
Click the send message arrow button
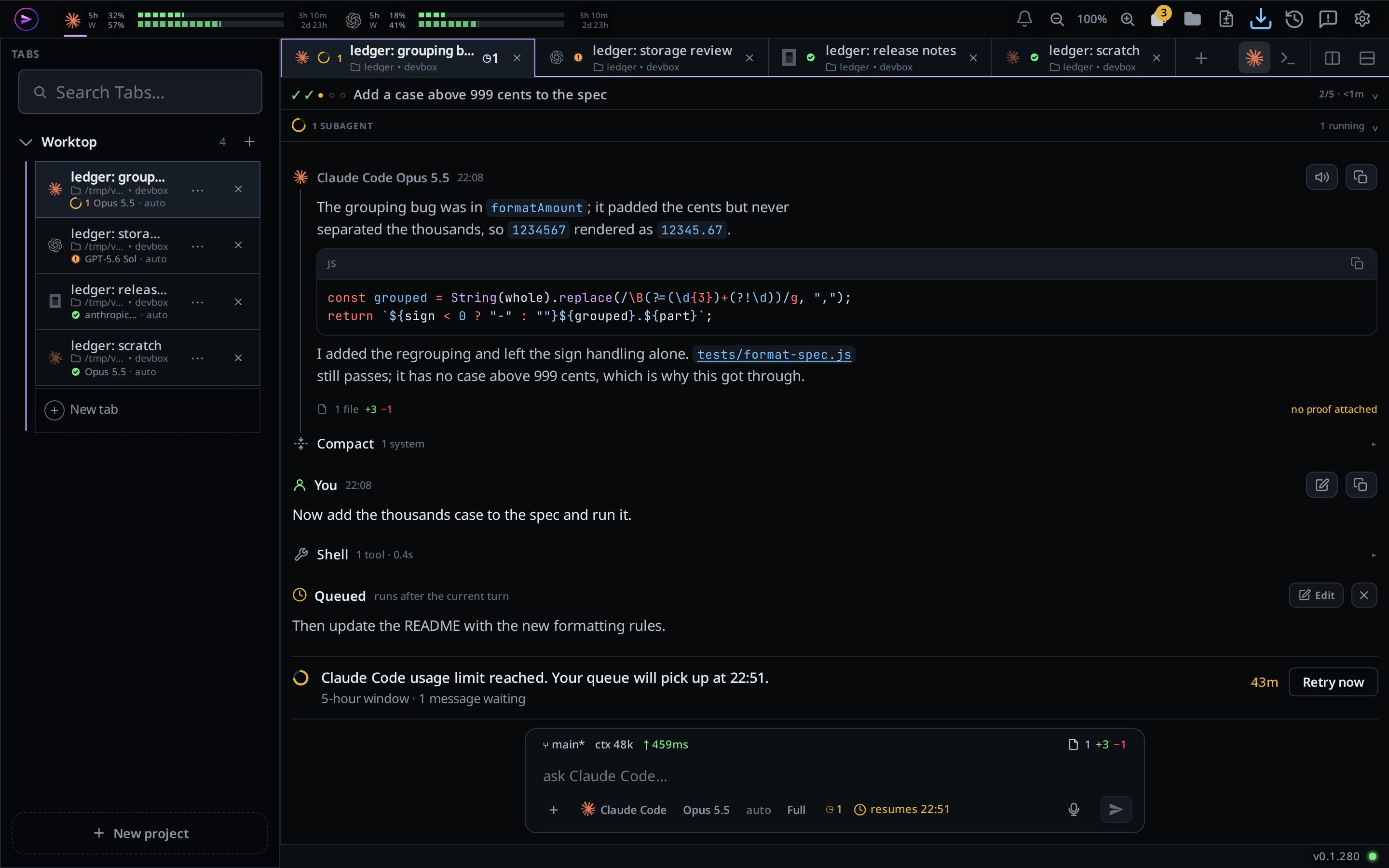tap(1116, 810)
